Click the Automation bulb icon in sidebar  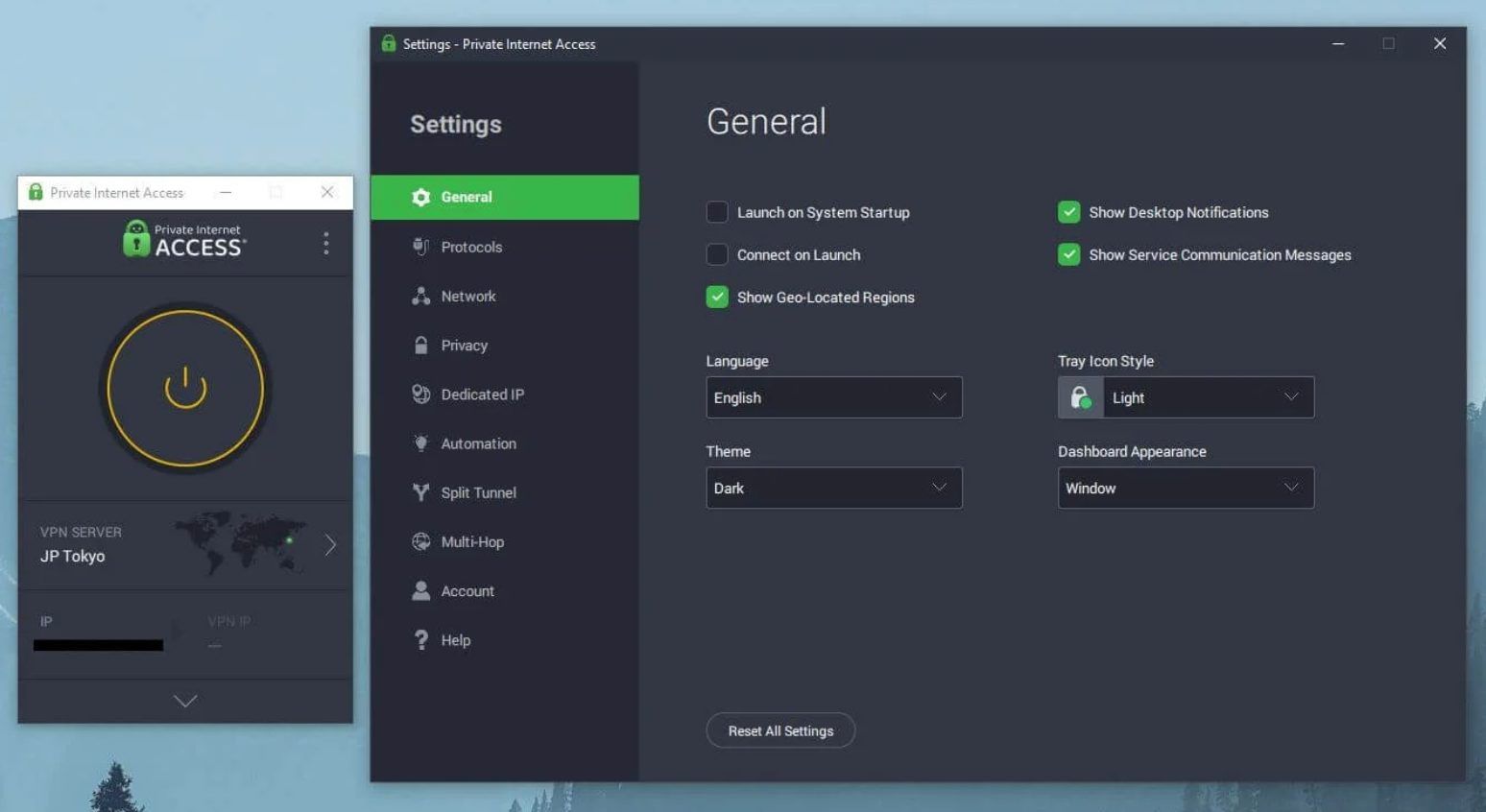pos(420,442)
